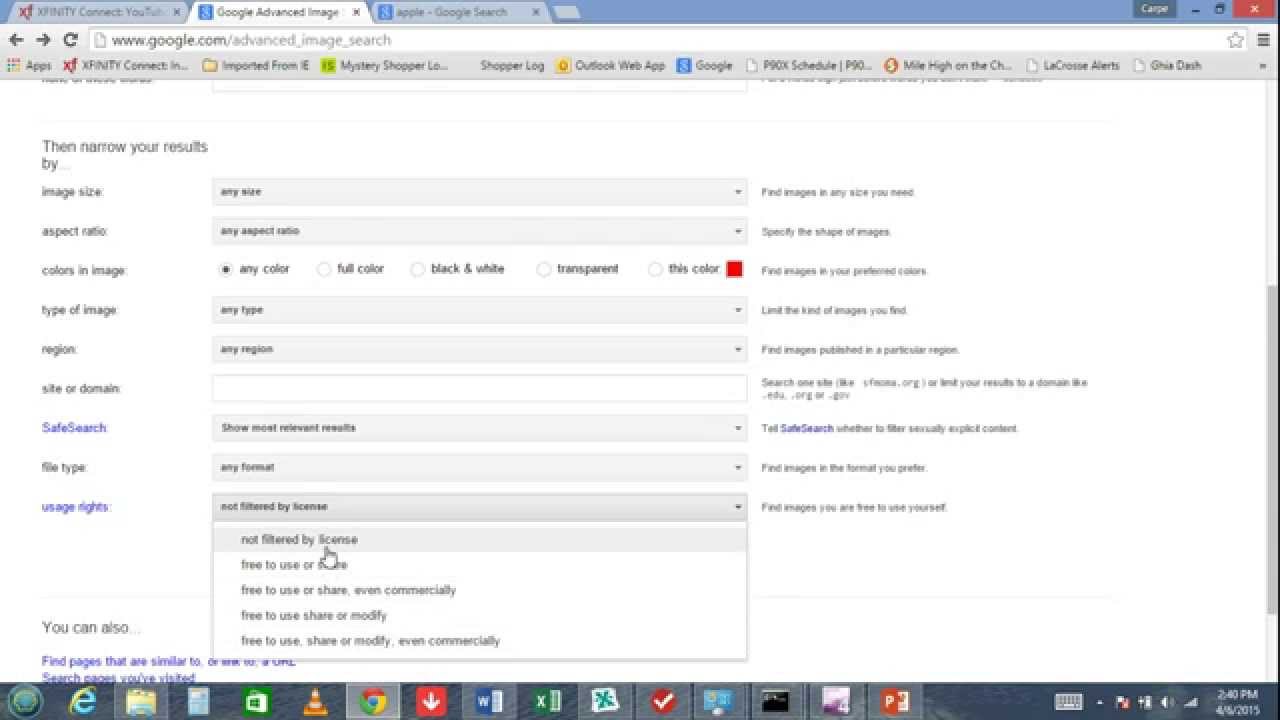Click the browser forward arrow
The width and height of the screenshot is (1280, 720).
point(43,40)
